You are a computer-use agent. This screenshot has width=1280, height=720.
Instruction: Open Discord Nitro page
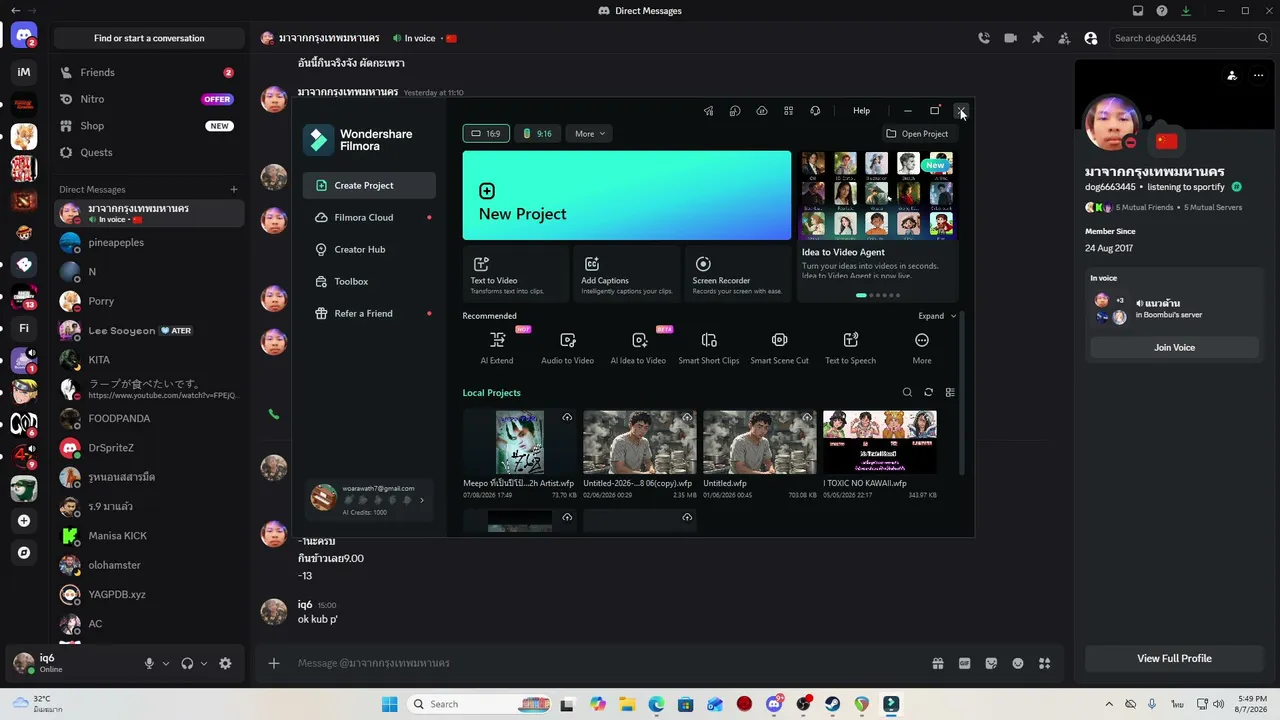[x=149, y=99]
